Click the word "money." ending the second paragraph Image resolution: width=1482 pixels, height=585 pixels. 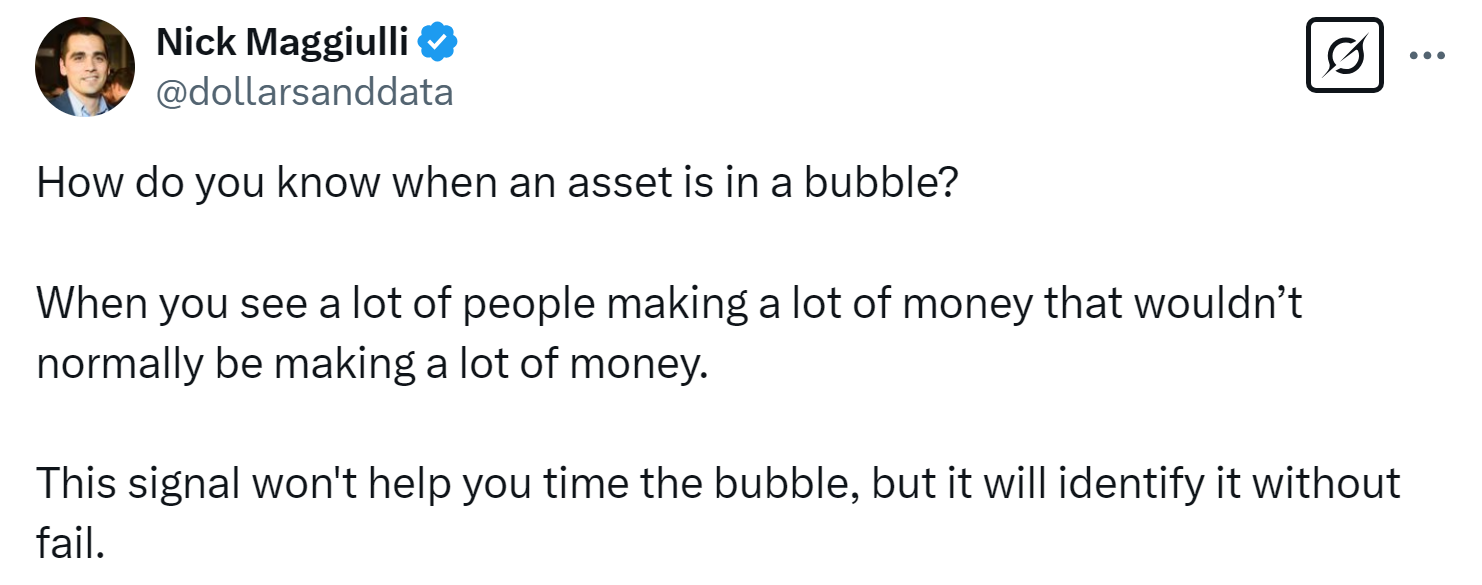point(638,364)
